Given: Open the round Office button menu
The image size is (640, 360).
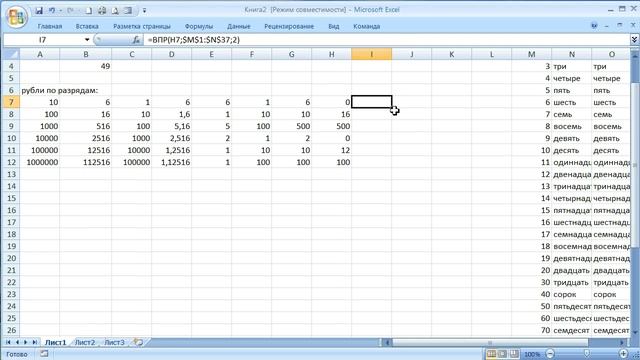Looking at the screenshot, I should pos(16,16).
